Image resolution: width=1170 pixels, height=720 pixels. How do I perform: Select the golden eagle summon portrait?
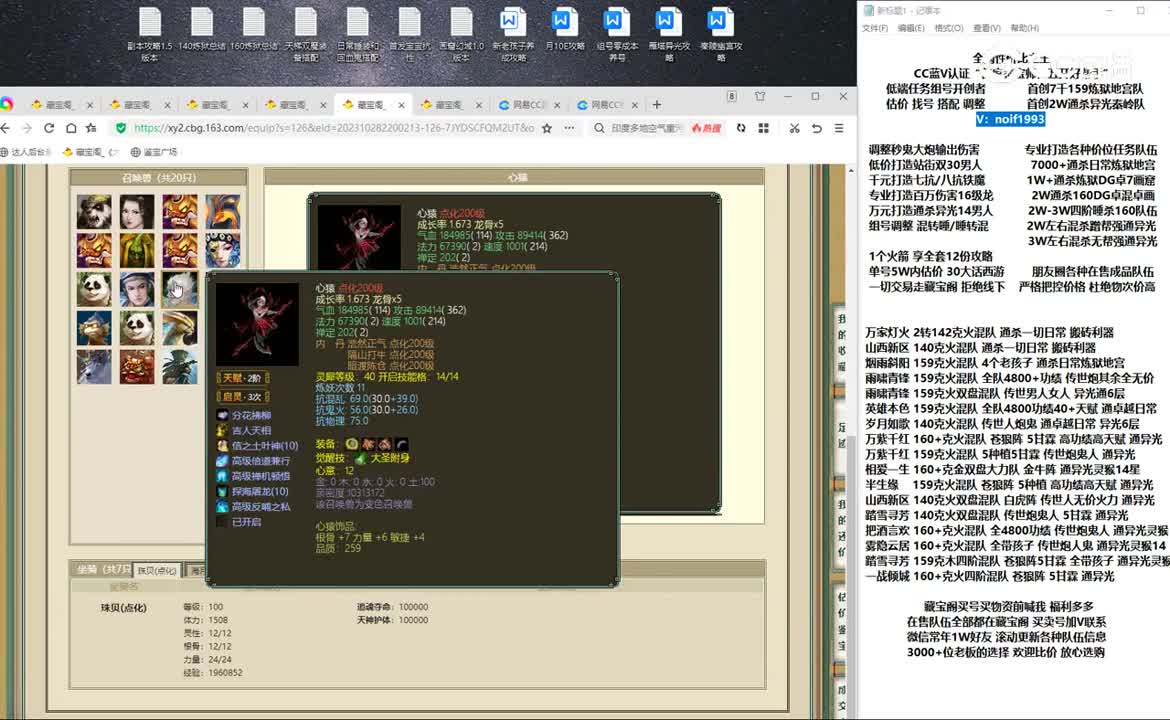[x=180, y=328]
